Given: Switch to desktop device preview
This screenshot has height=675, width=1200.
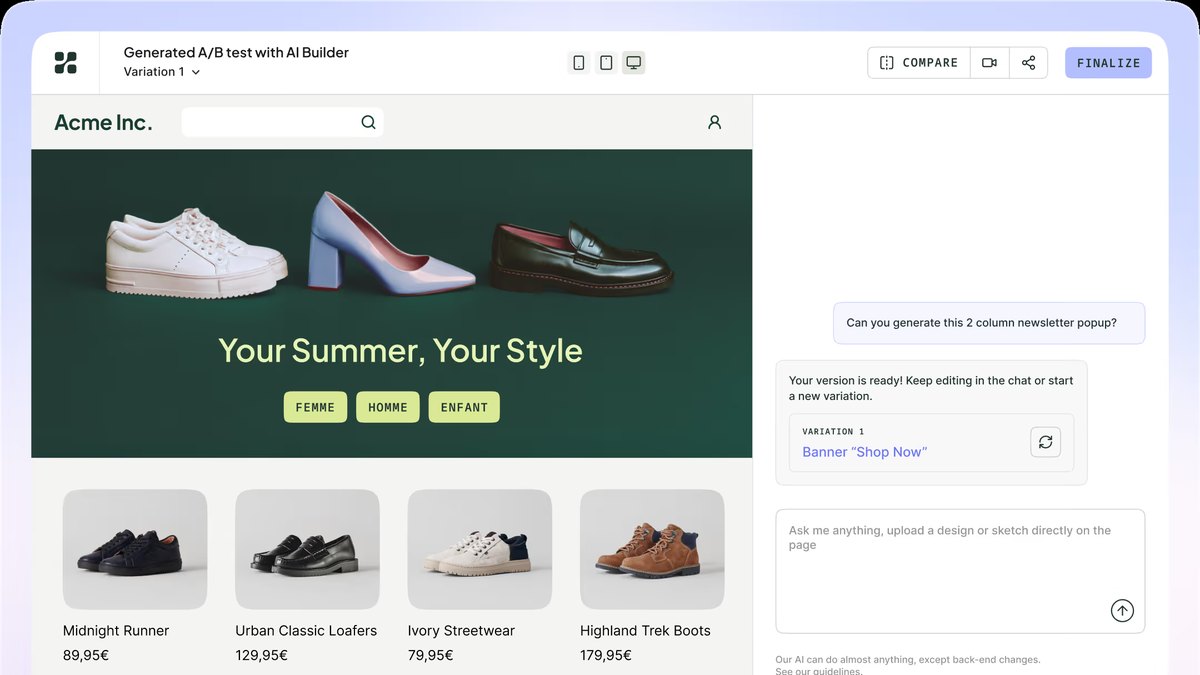Looking at the screenshot, I should click(633, 63).
